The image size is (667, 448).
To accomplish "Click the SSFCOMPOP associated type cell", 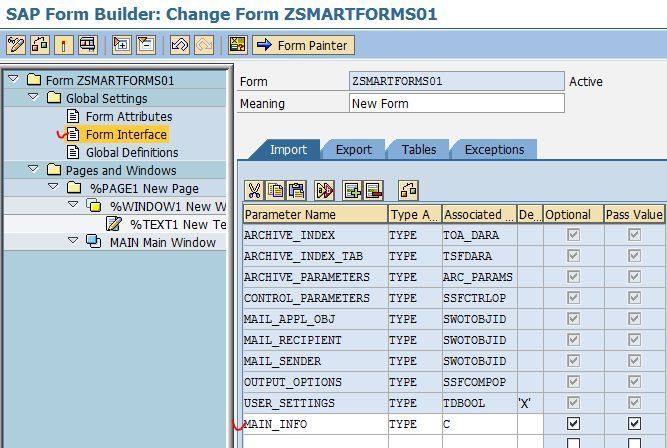I will [x=479, y=382].
